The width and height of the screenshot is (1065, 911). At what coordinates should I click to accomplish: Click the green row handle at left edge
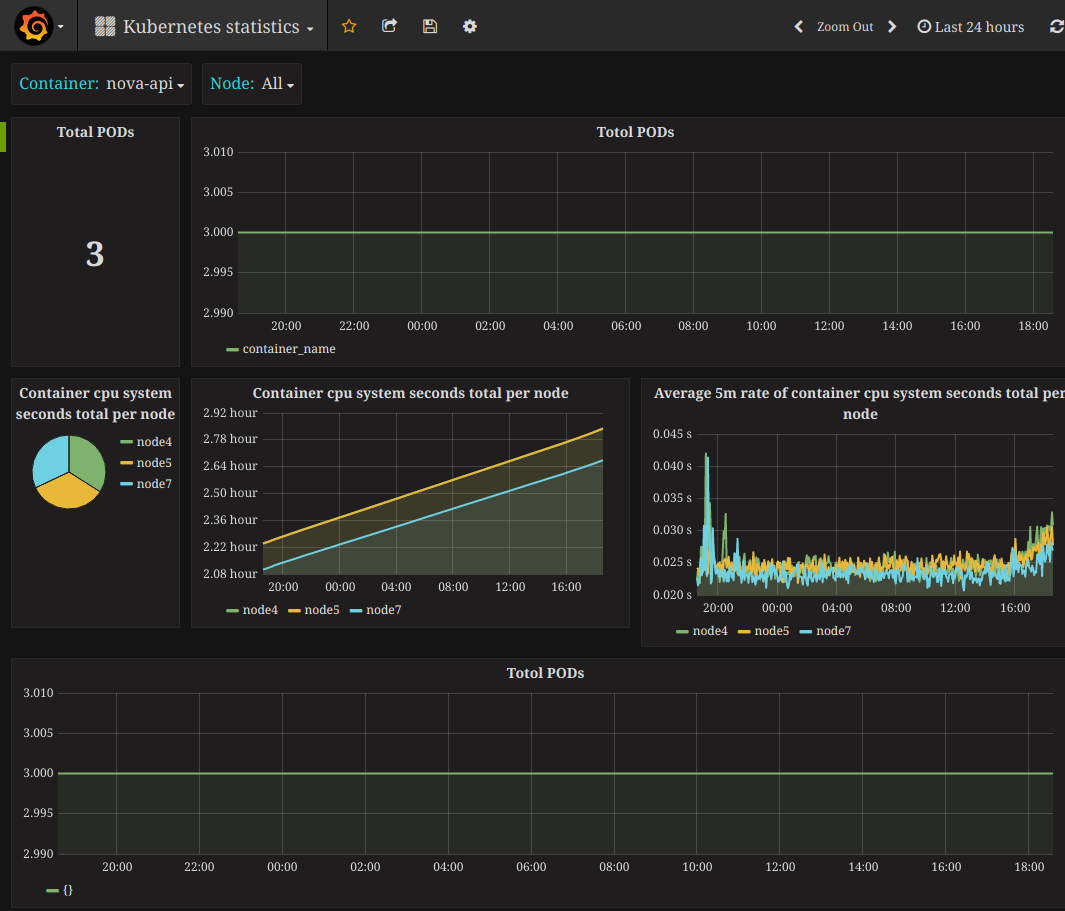3,137
